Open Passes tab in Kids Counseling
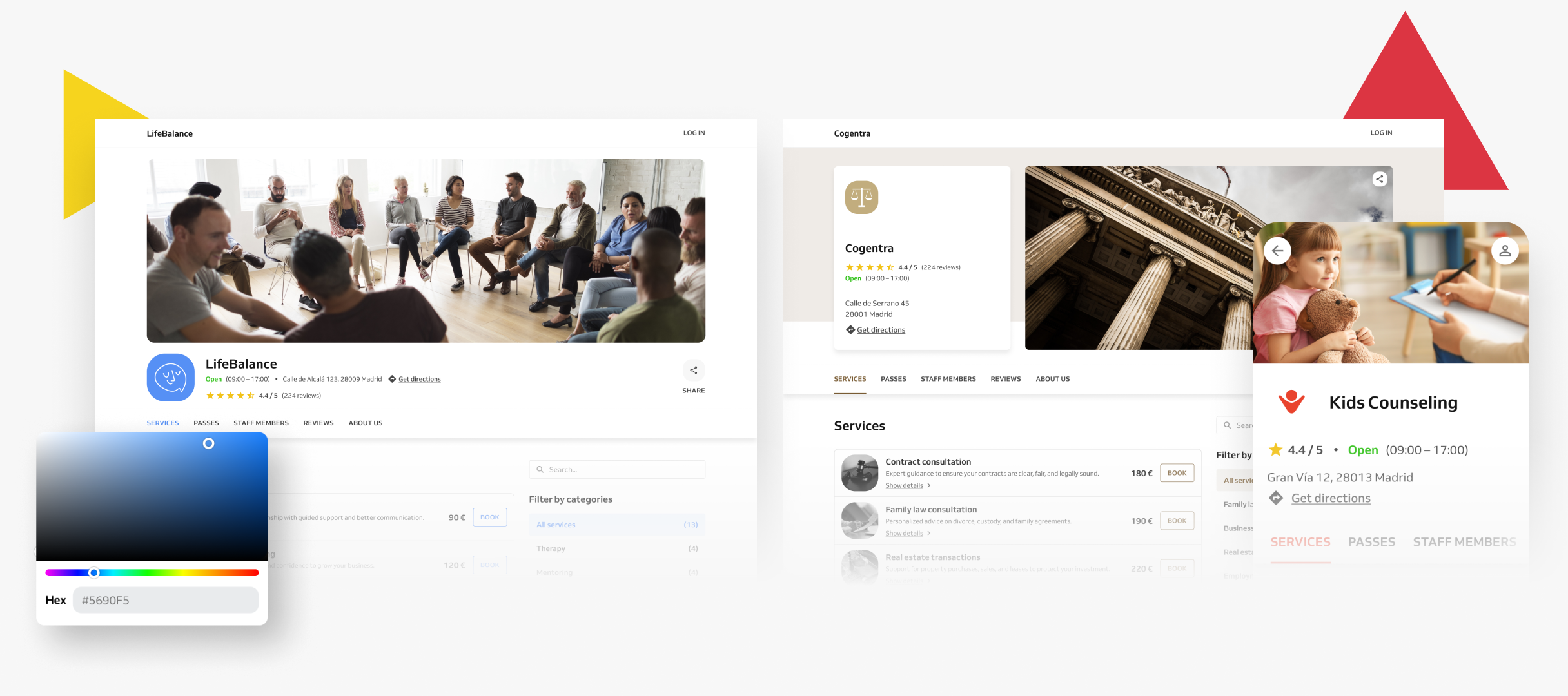This screenshot has height=696, width=1568. pyautogui.click(x=1371, y=542)
